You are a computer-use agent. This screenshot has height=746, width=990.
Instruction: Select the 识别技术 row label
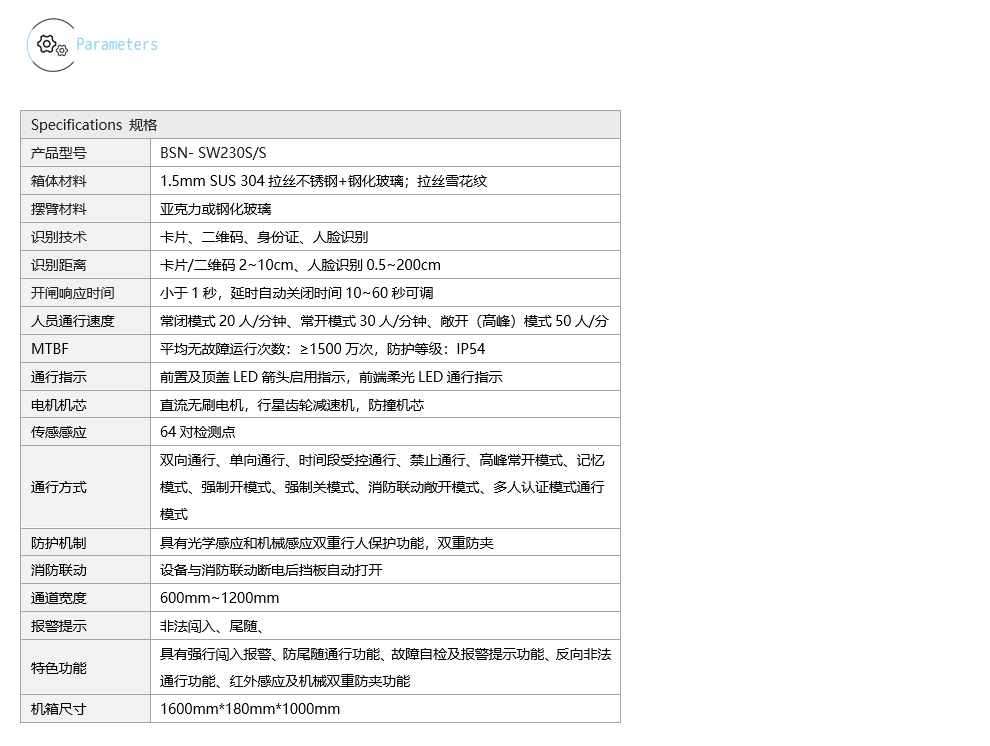[x=59, y=237]
